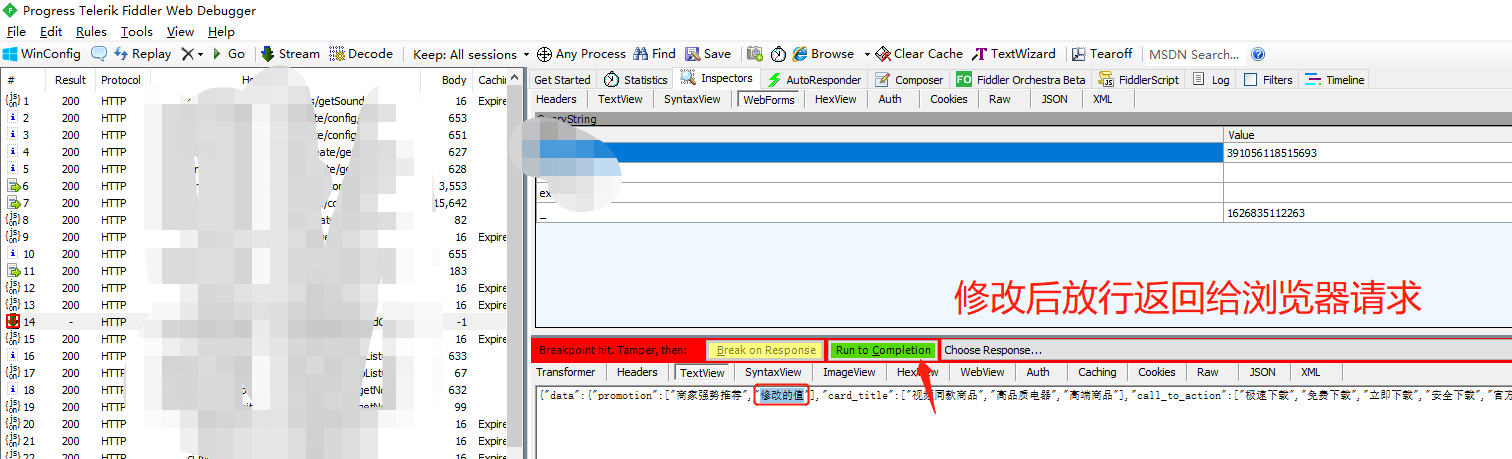Sort sessions by Body column

click(x=454, y=80)
